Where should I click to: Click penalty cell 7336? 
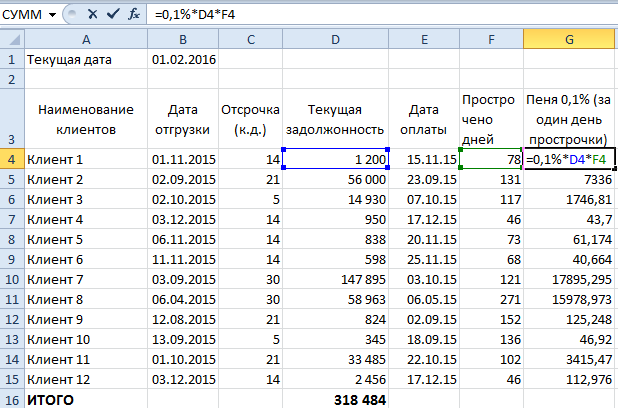(x=569, y=179)
